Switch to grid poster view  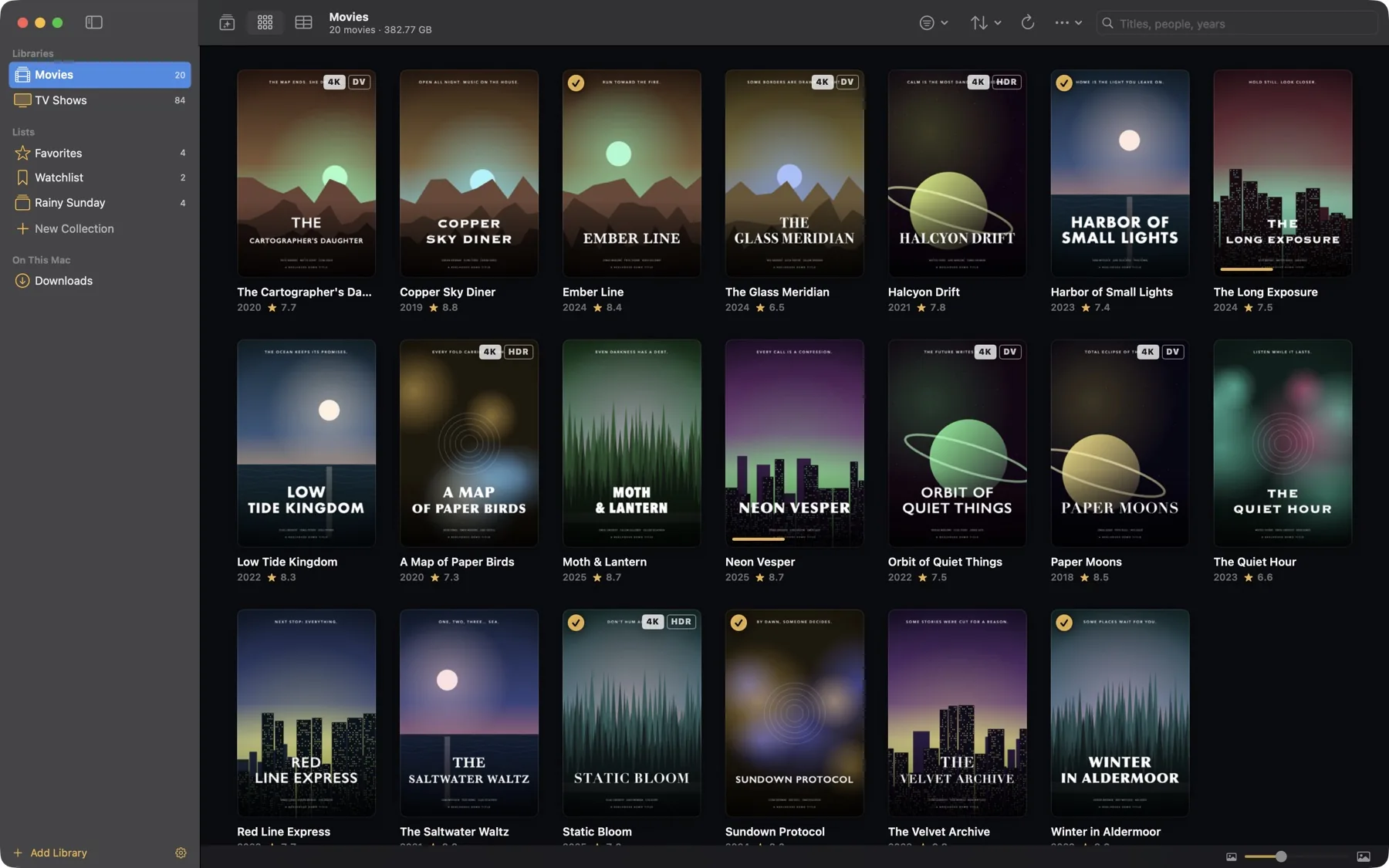tap(265, 22)
